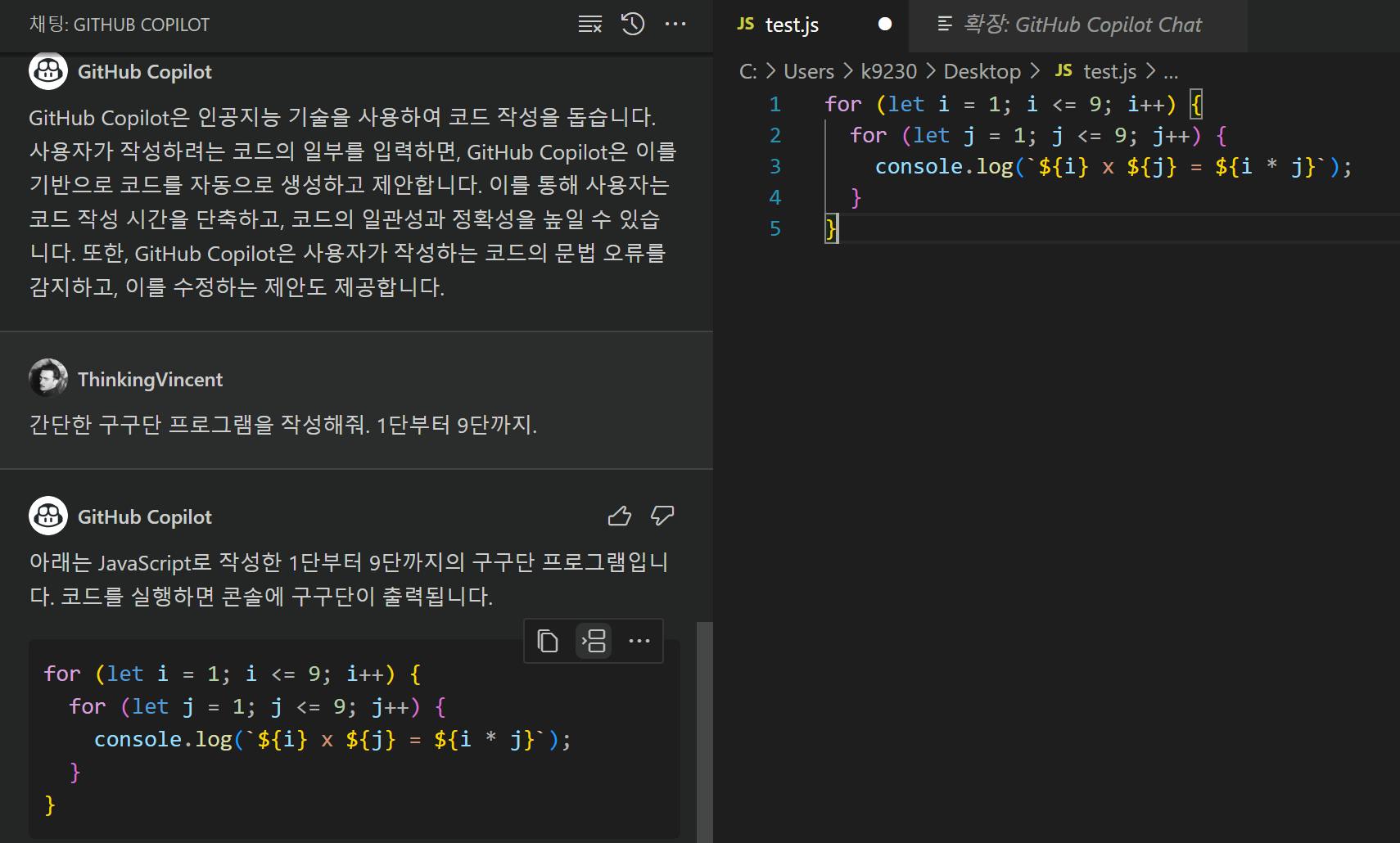
Task: Insert the code block at cursor
Action: click(x=594, y=641)
